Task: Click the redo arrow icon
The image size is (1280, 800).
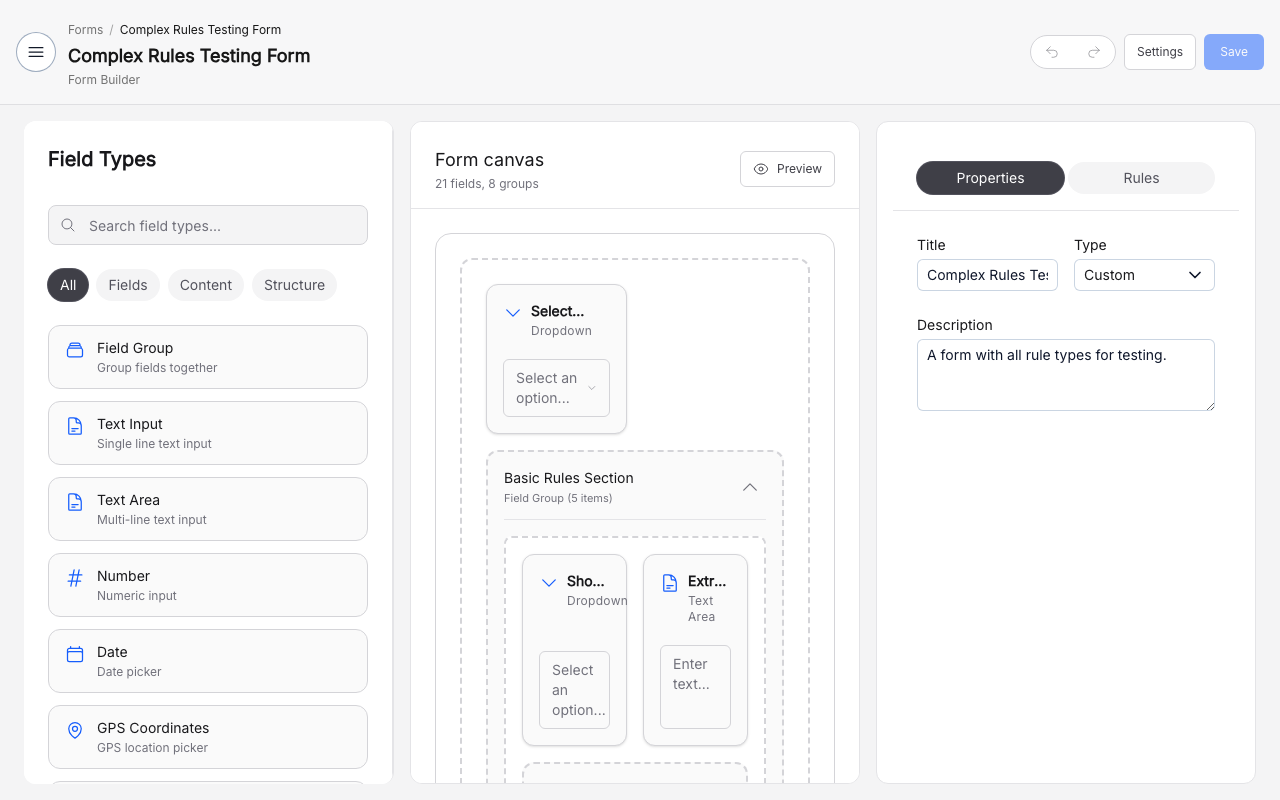Action: click(x=1094, y=52)
